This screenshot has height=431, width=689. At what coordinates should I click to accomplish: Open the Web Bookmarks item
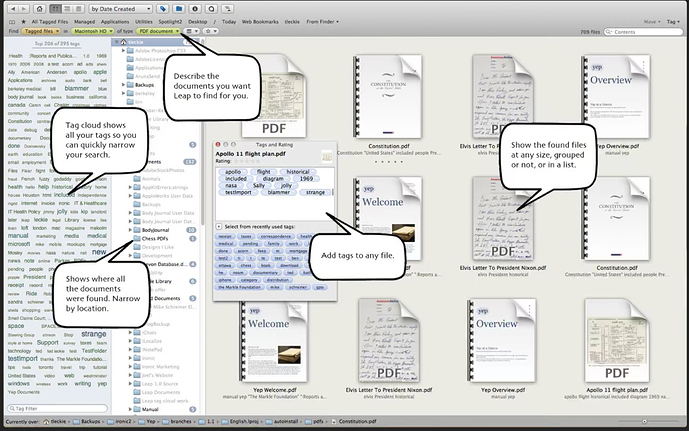(x=260, y=22)
